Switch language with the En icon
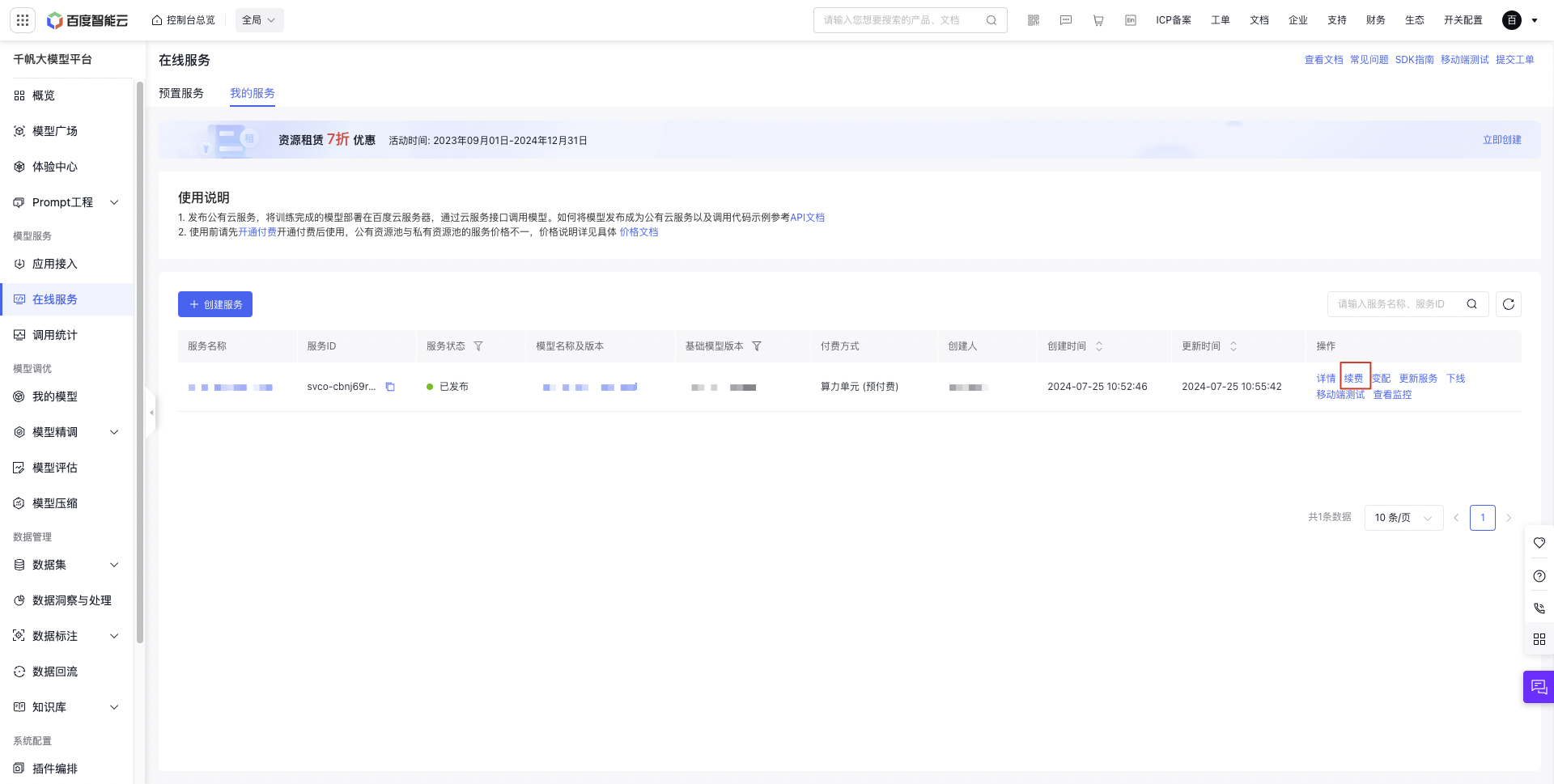Screen dimensions: 1554x784 click(x=1131, y=20)
